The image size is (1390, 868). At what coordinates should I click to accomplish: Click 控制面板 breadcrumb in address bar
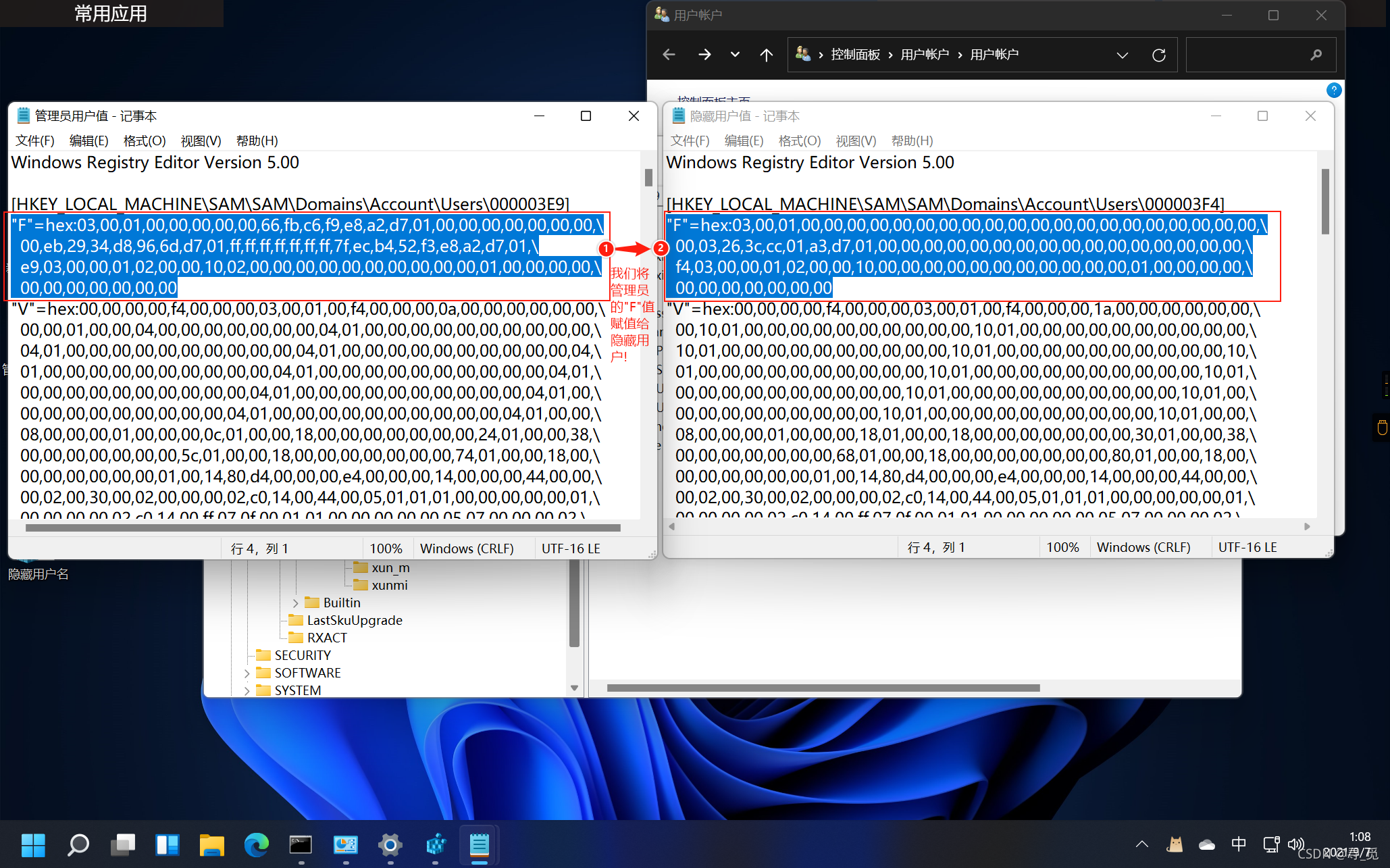(855, 55)
